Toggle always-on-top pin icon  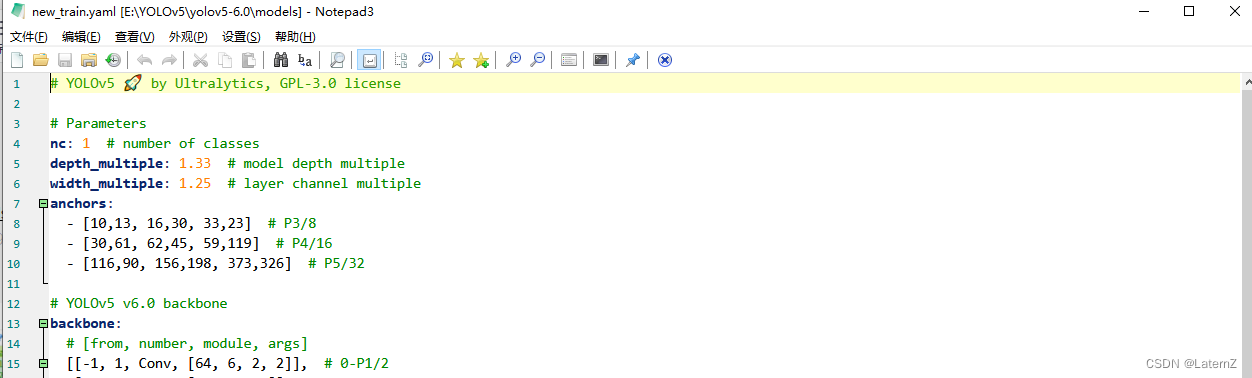[632, 60]
